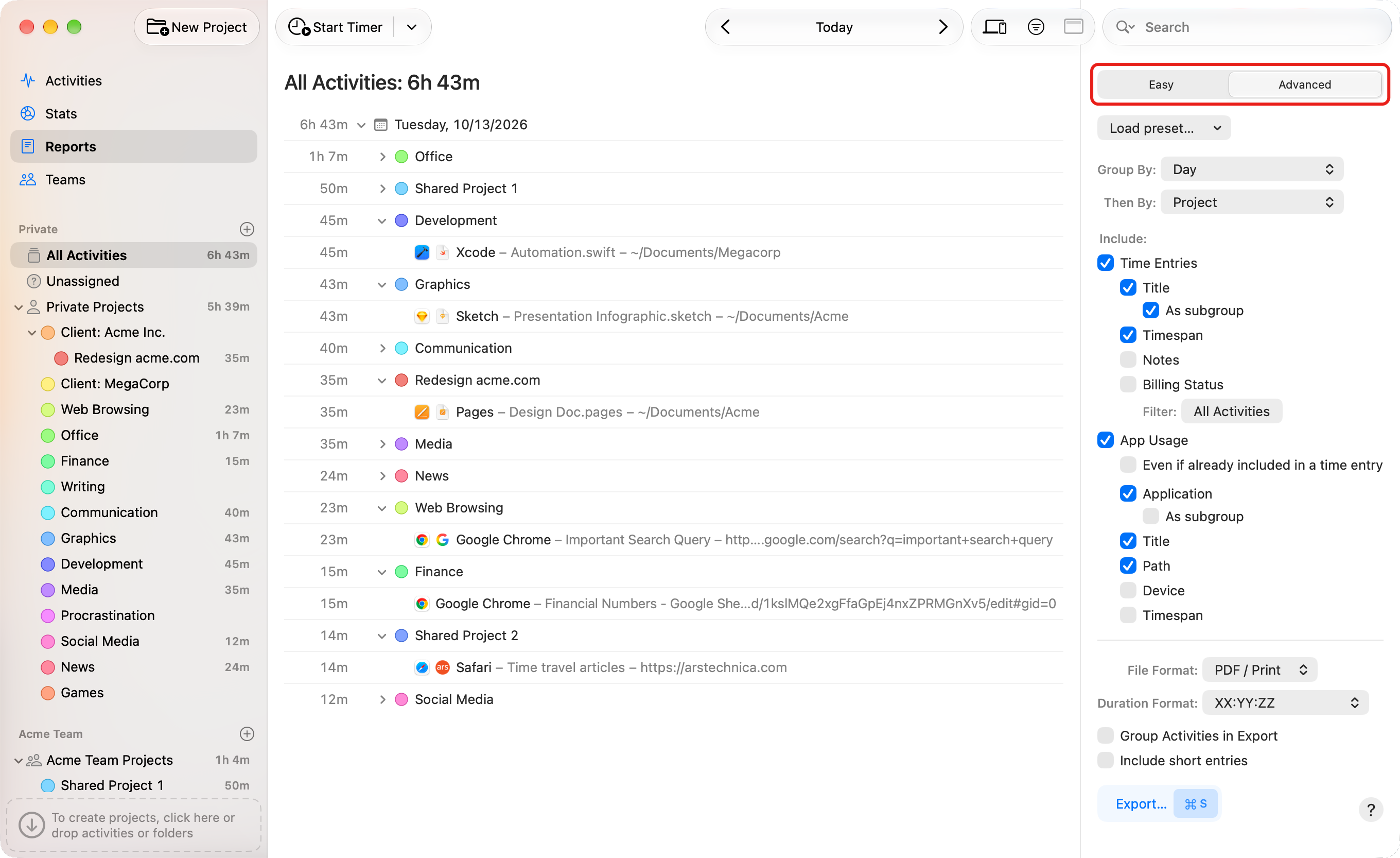Click the green color dot of Finance in the report
The height and width of the screenshot is (858, 1400).
click(401, 572)
